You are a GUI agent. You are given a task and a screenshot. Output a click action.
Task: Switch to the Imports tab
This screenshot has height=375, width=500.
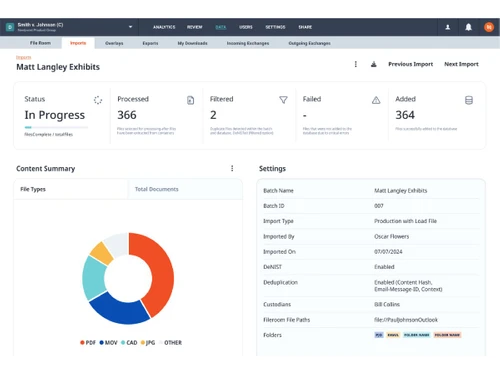tap(78, 43)
